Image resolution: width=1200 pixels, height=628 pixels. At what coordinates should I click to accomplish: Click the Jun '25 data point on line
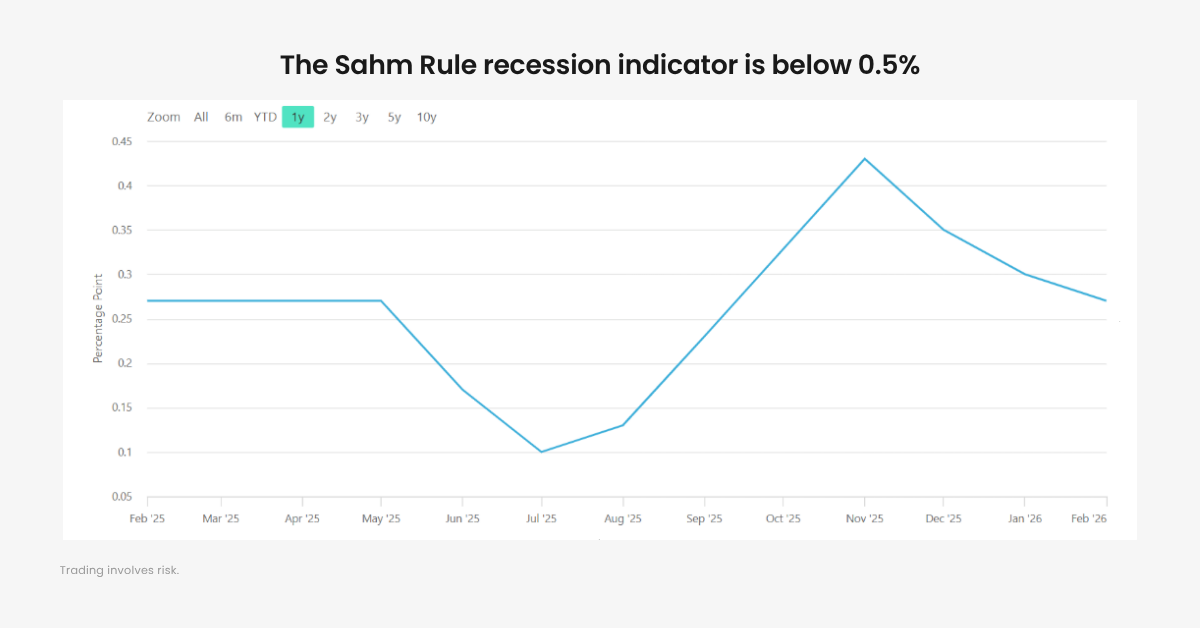(x=462, y=389)
